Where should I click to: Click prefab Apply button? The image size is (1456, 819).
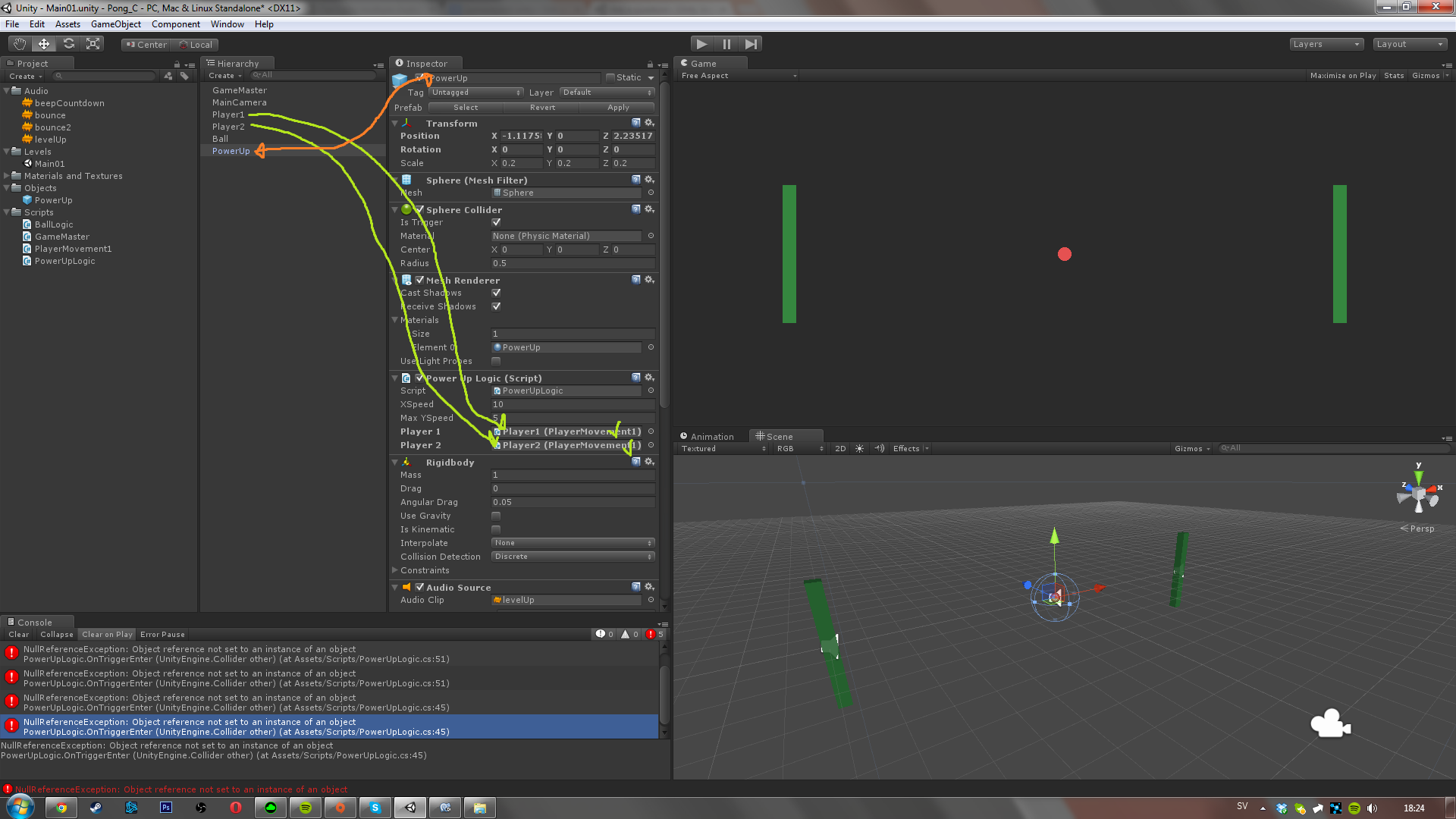618,108
